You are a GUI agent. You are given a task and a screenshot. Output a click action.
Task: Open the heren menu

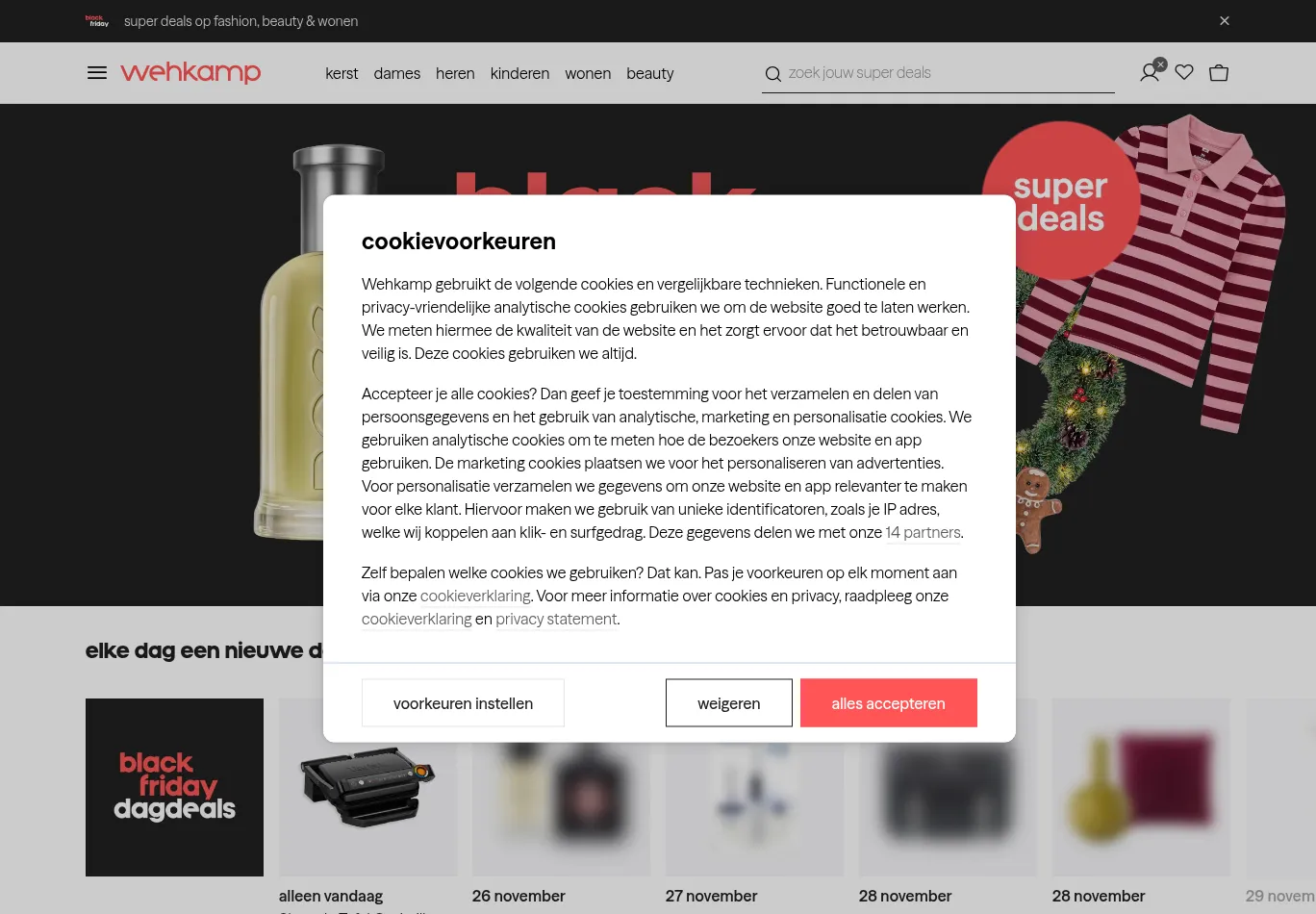(455, 73)
